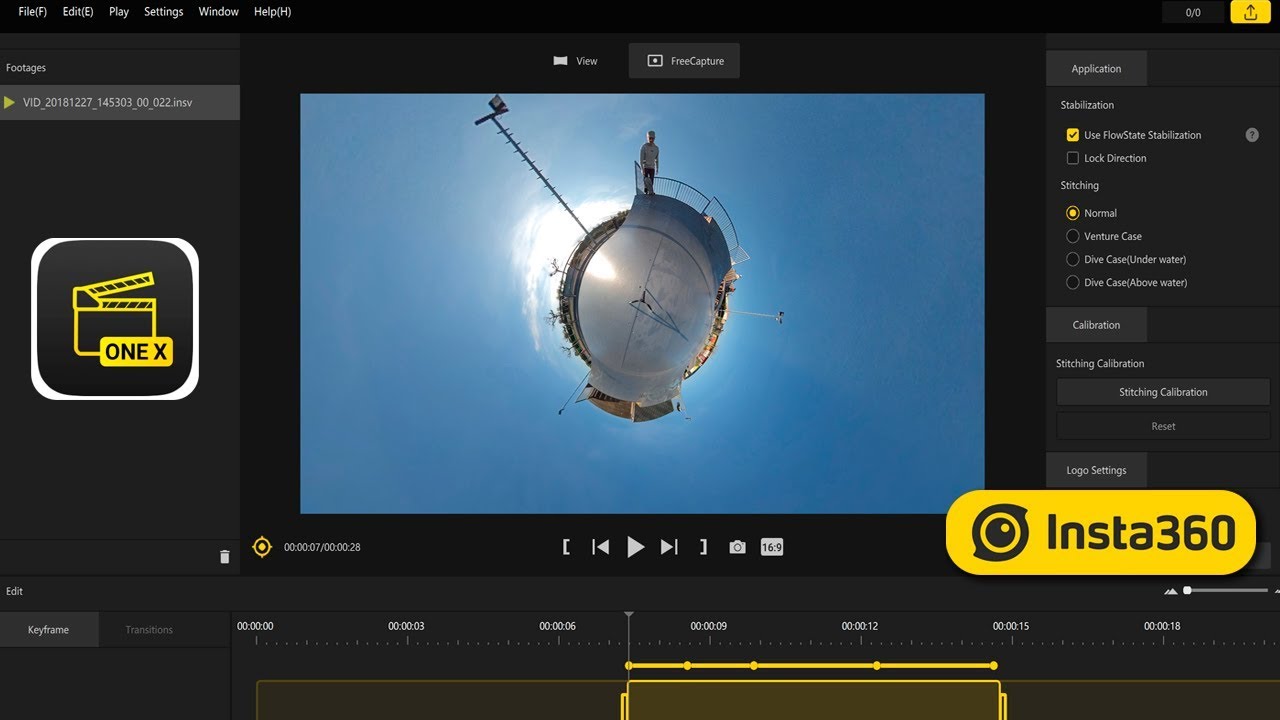Click the last keyframe dot at 00:00:15
Viewport: 1280px width, 720px height.
pyautogui.click(x=994, y=665)
